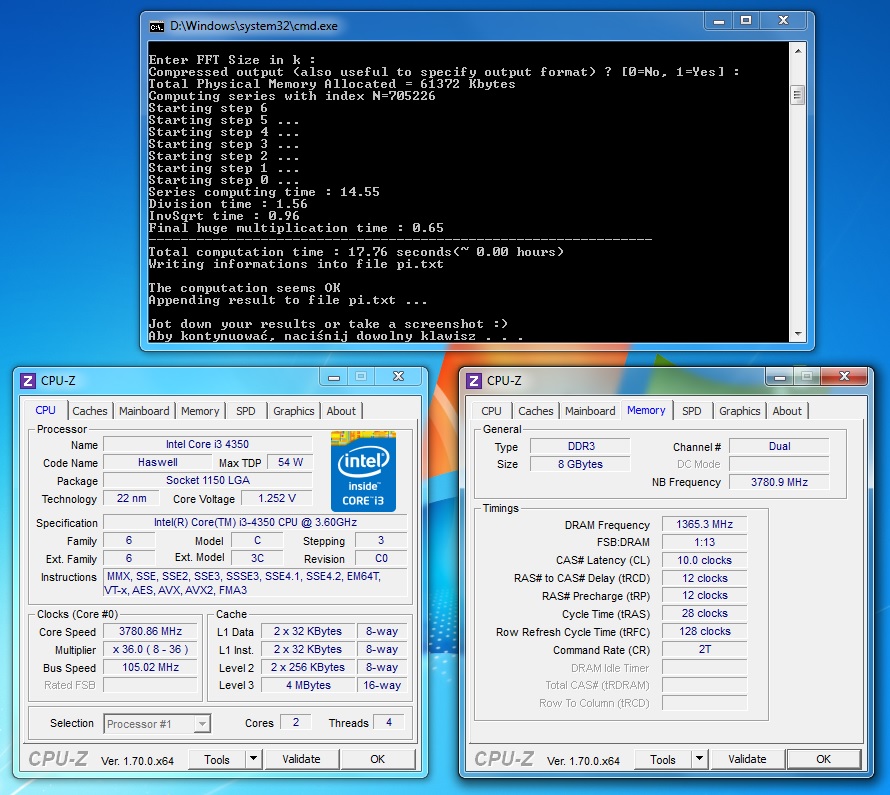Click the Multiplier value x 36.0
This screenshot has height=795, width=890.
tap(151, 649)
